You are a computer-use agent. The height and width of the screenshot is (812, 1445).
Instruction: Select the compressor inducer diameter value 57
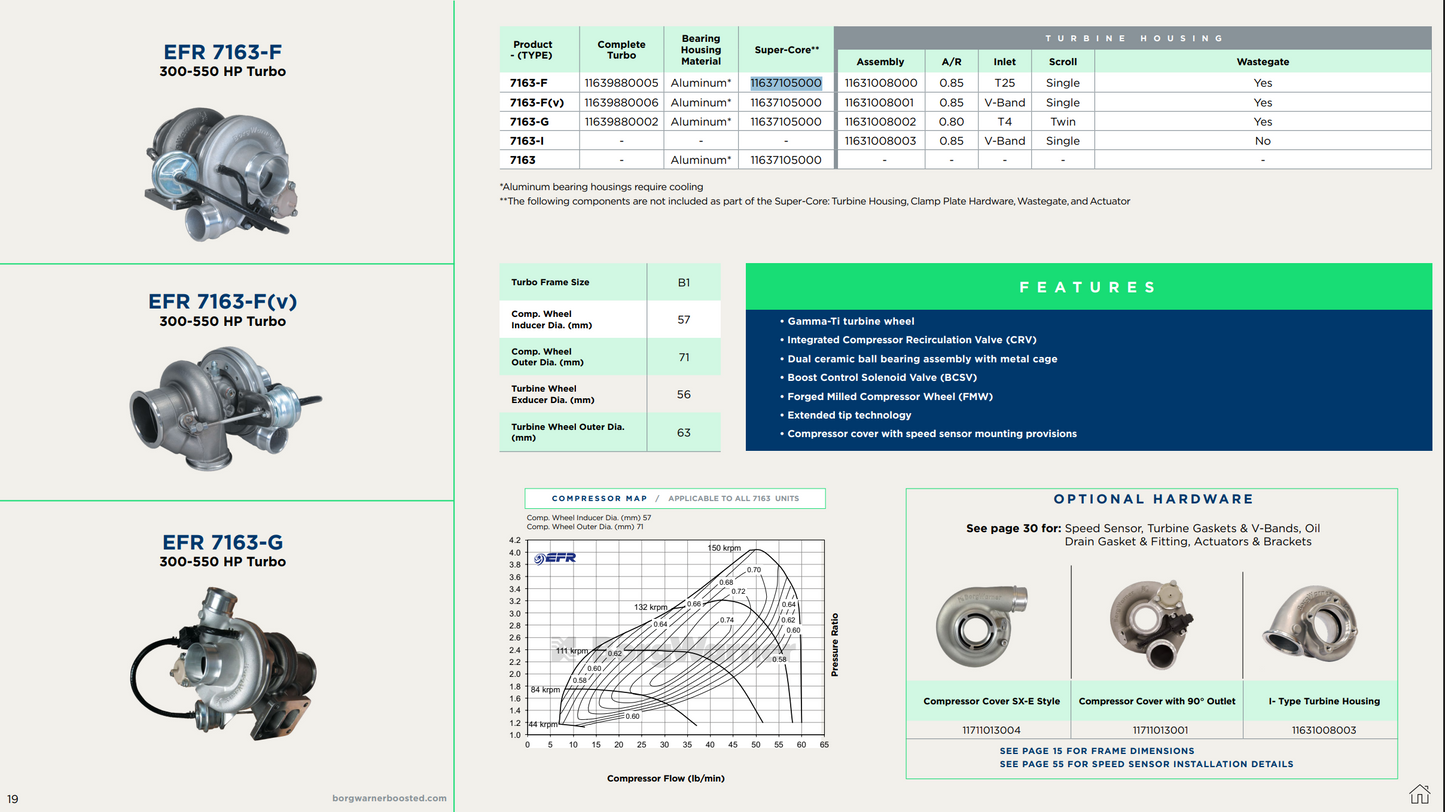[684, 320]
